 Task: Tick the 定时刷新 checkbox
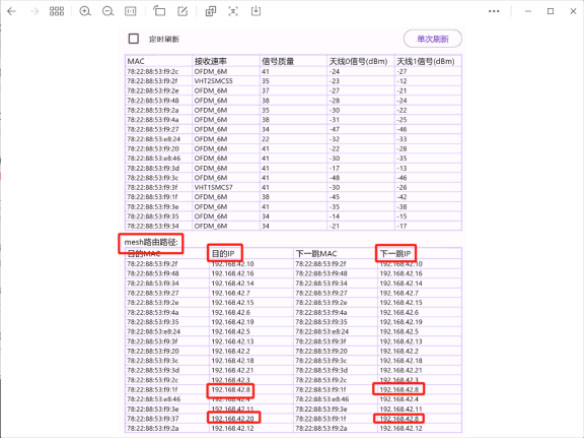pyautogui.click(x=134, y=39)
